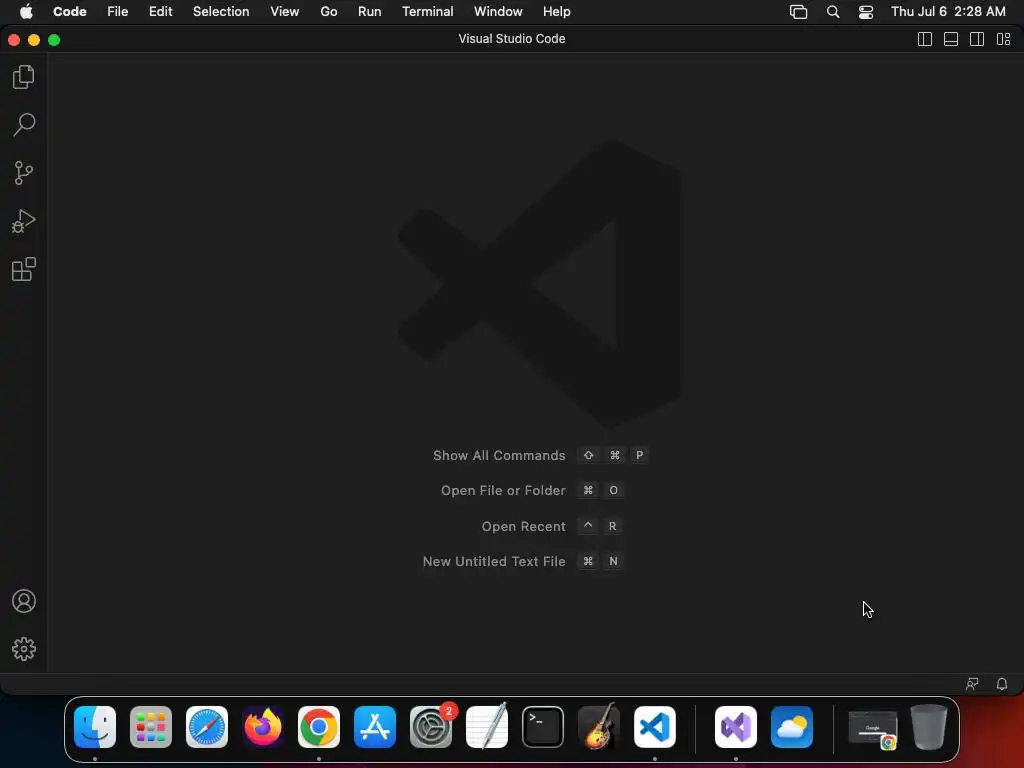Open Weather app from the Dock
This screenshot has height=768, width=1024.
point(792,727)
